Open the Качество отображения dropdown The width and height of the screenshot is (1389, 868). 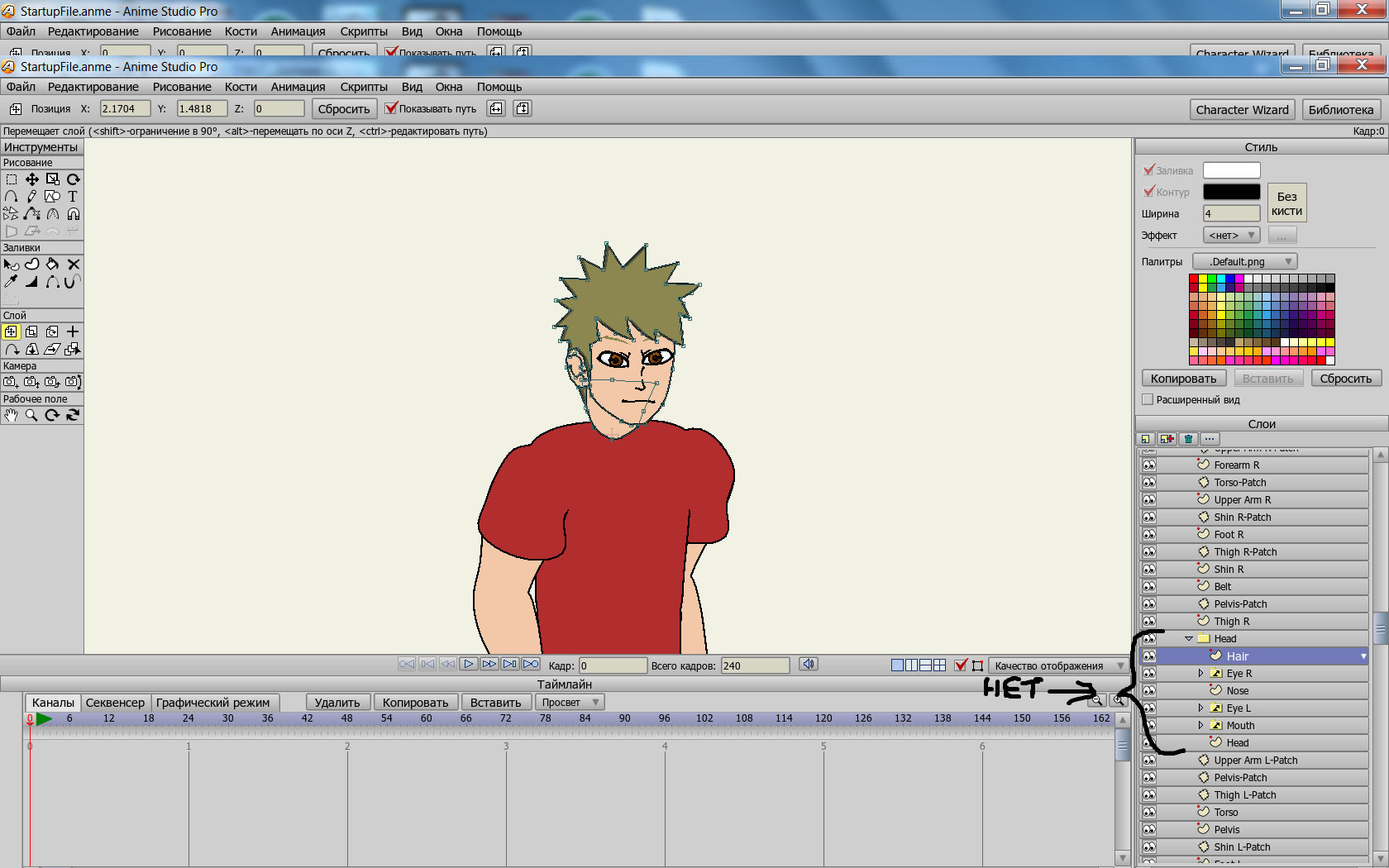pyautogui.click(x=1058, y=665)
